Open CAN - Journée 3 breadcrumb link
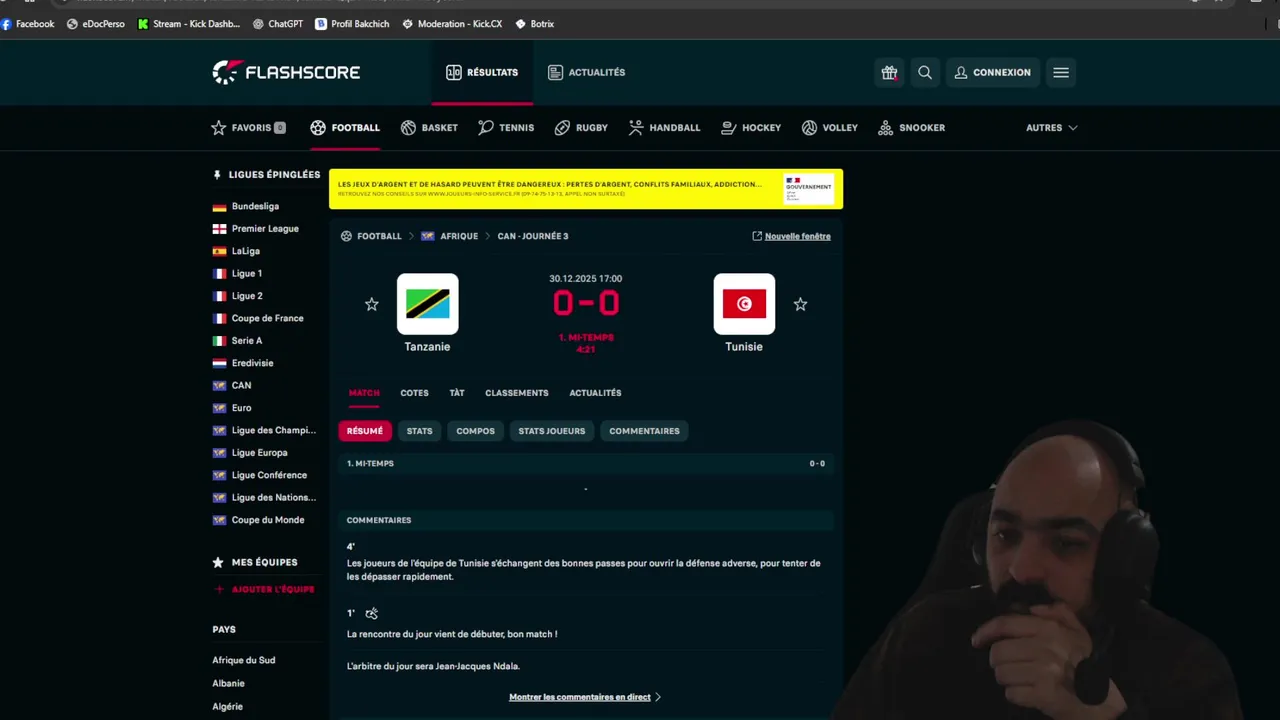 533,236
